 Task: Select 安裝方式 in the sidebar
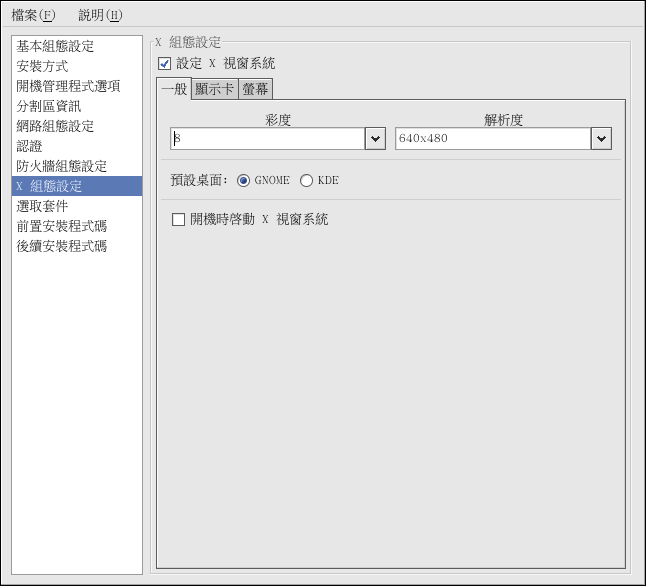42,67
